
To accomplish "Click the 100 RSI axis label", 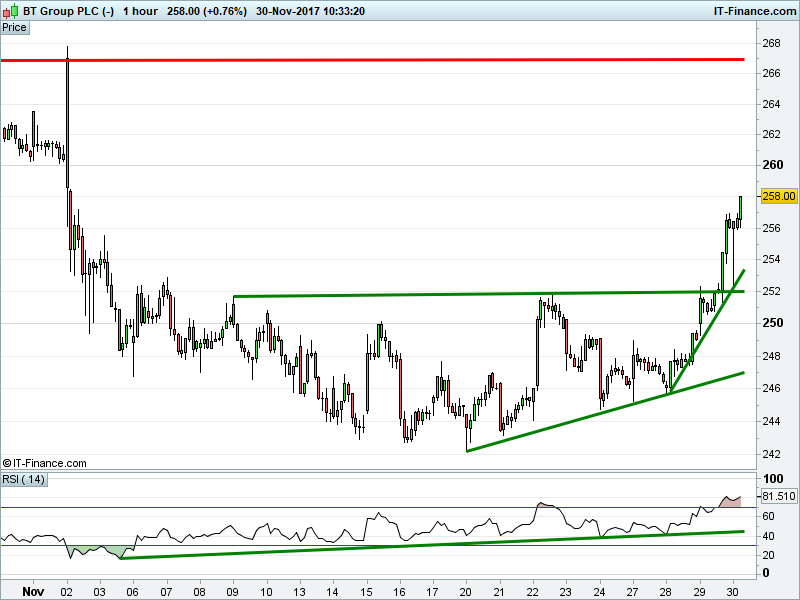I will (x=772, y=478).
